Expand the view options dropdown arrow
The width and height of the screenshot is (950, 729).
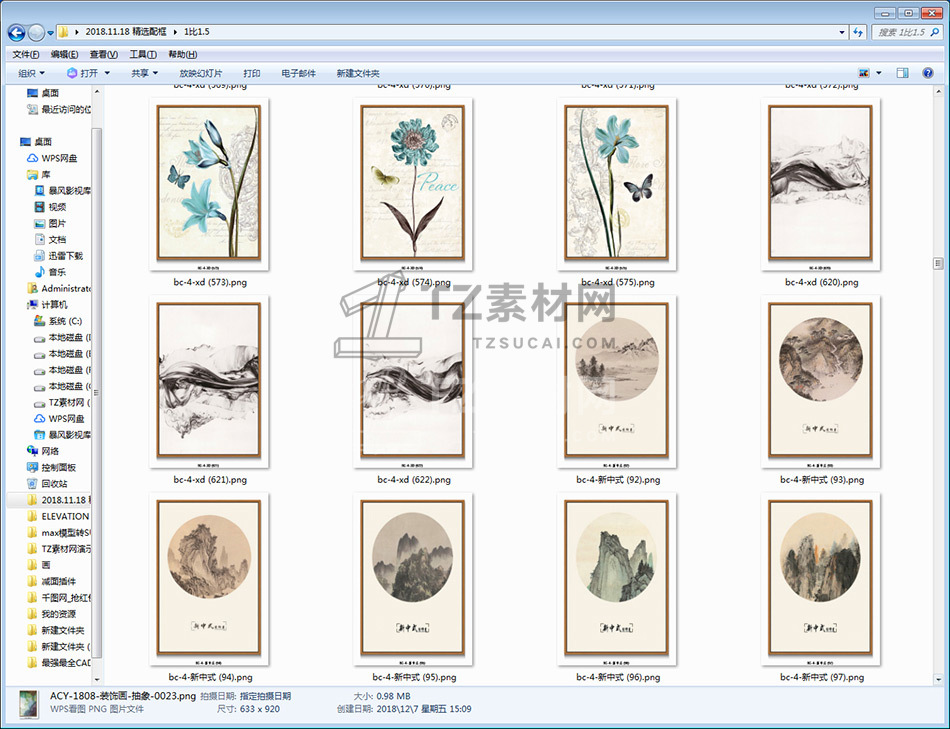tap(879, 73)
